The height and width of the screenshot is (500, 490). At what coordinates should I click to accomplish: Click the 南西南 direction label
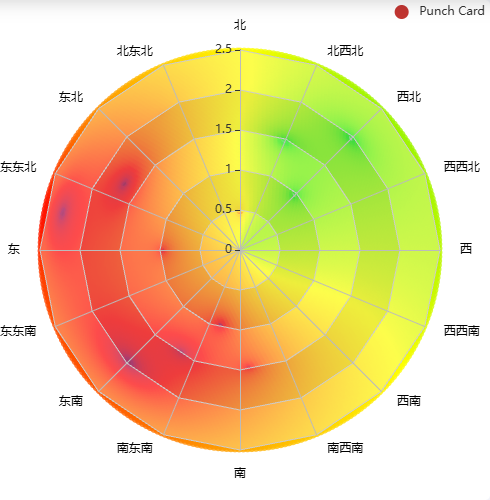coord(345,448)
